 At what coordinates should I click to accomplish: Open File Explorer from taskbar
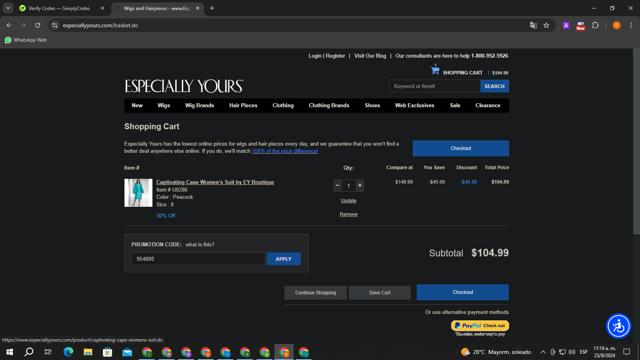(x=88, y=352)
